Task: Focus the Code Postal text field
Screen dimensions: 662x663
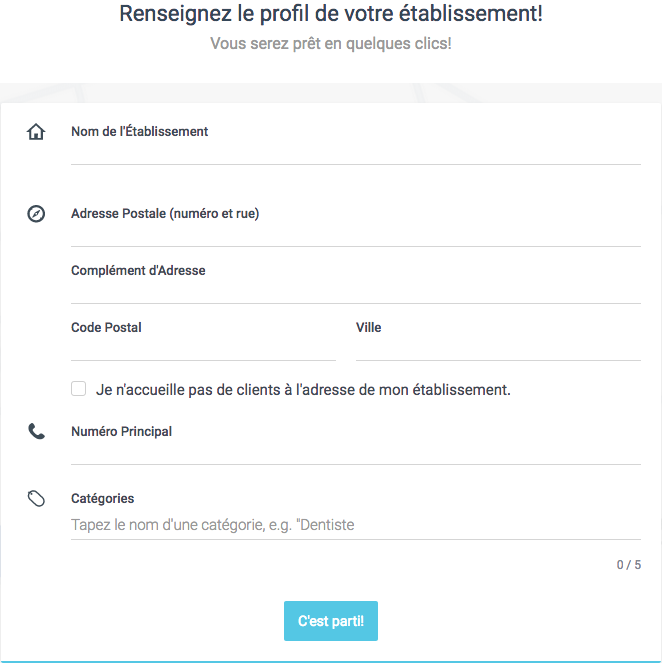Action: (203, 346)
